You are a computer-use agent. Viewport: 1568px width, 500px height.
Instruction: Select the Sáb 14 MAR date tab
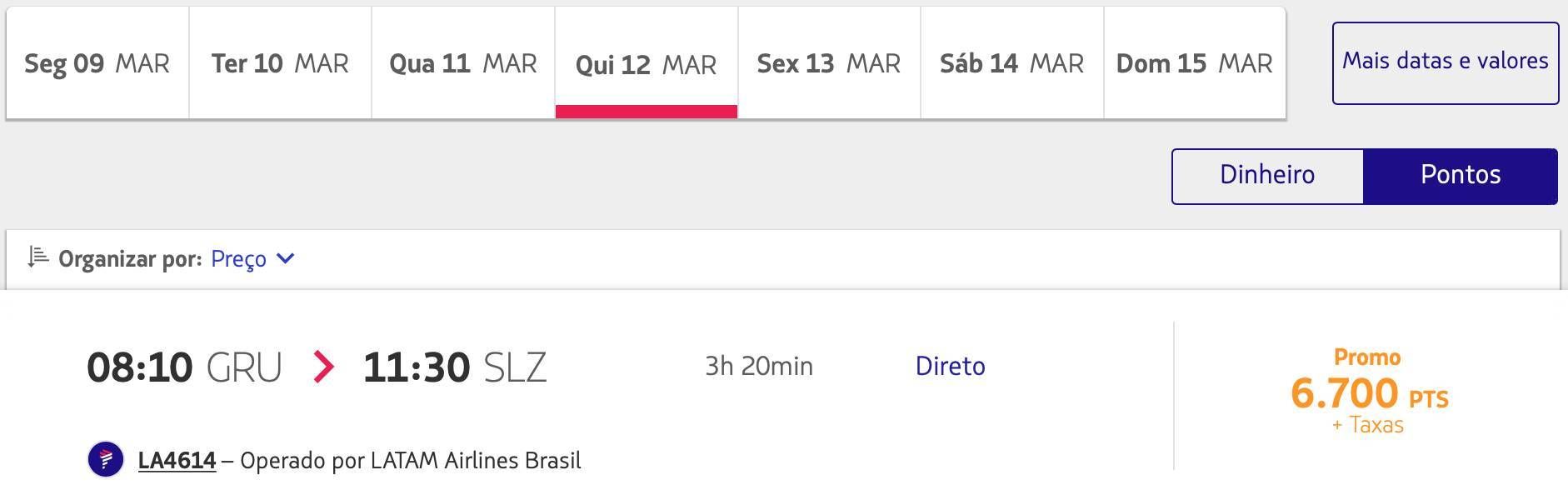pyautogui.click(x=1012, y=63)
